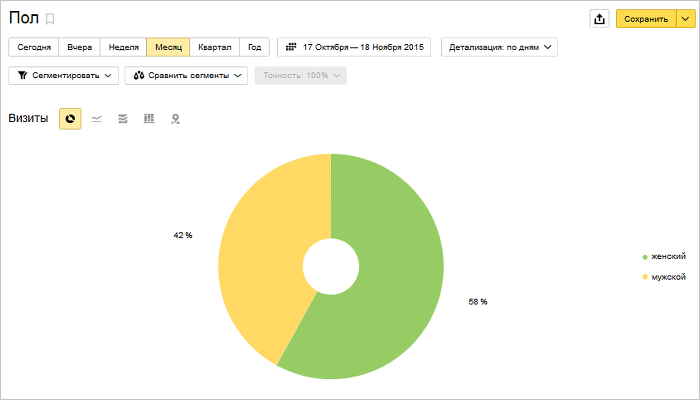Switch the period to Неделя
The width and height of the screenshot is (700, 400).
tap(123, 47)
